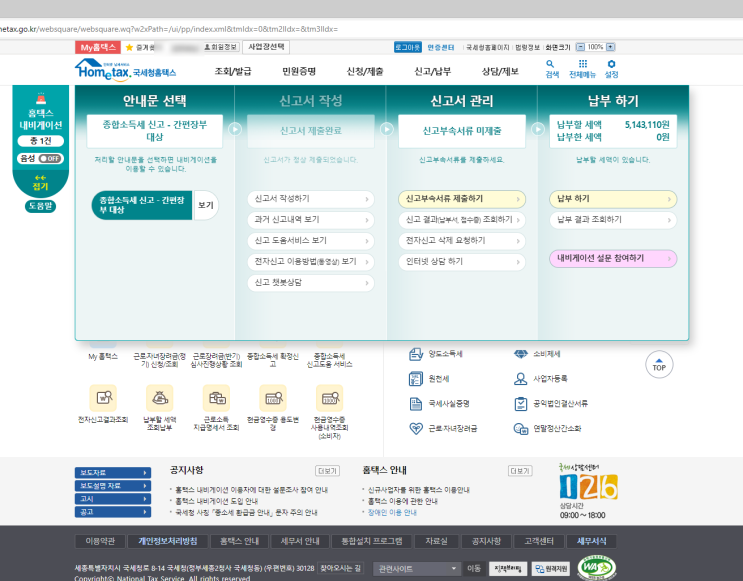The image size is (743, 581).
Task: Click 과거 신고내역 보기
Action: tap(311, 220)
